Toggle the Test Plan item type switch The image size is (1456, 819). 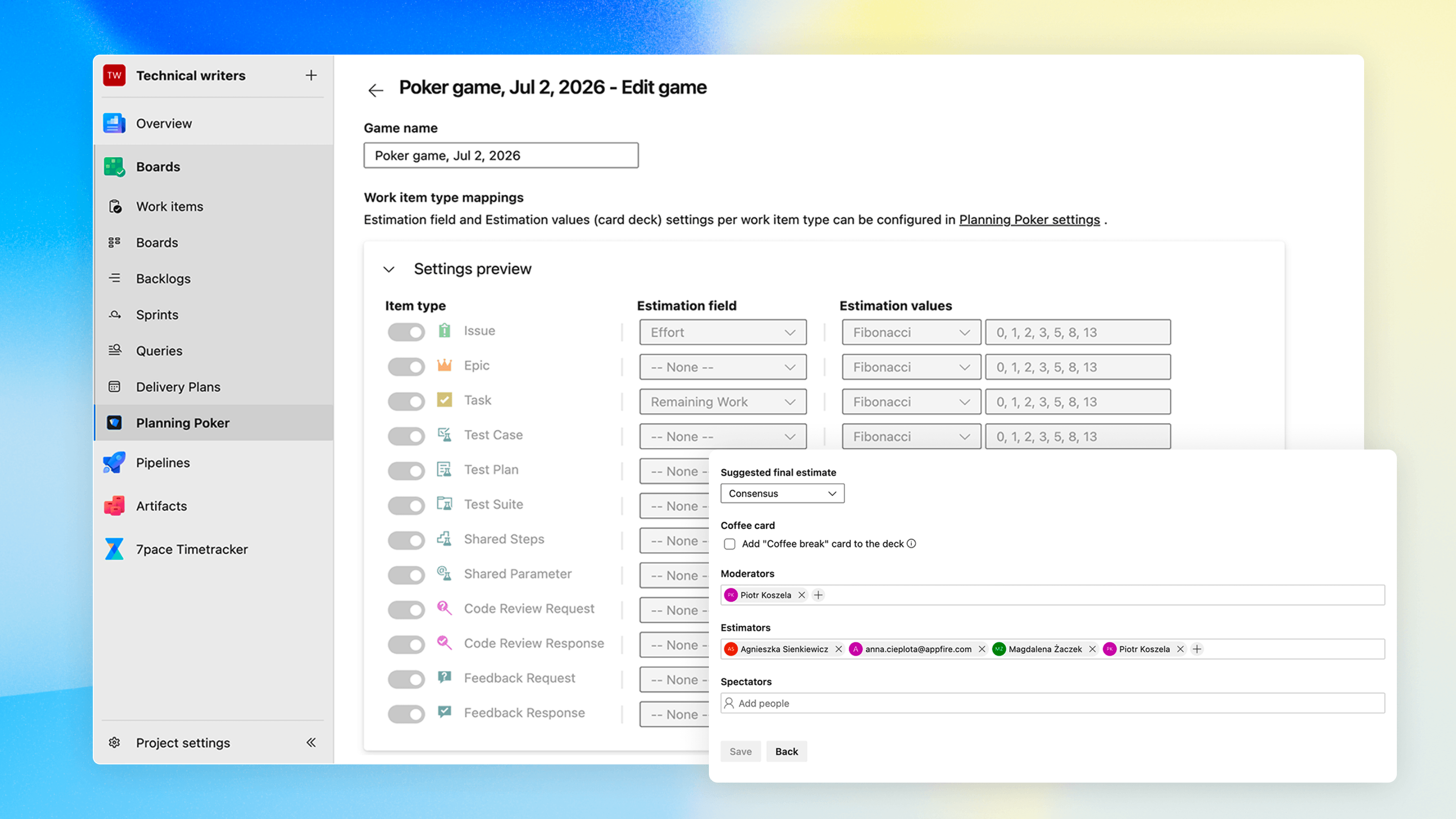tap(406, 471)
